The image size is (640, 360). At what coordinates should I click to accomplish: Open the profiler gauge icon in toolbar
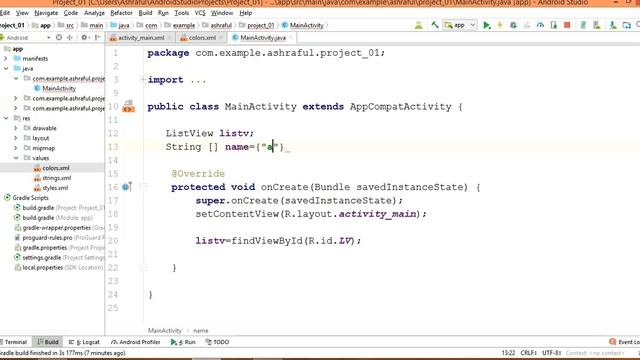pyautogui.click(x=540, y=25)
